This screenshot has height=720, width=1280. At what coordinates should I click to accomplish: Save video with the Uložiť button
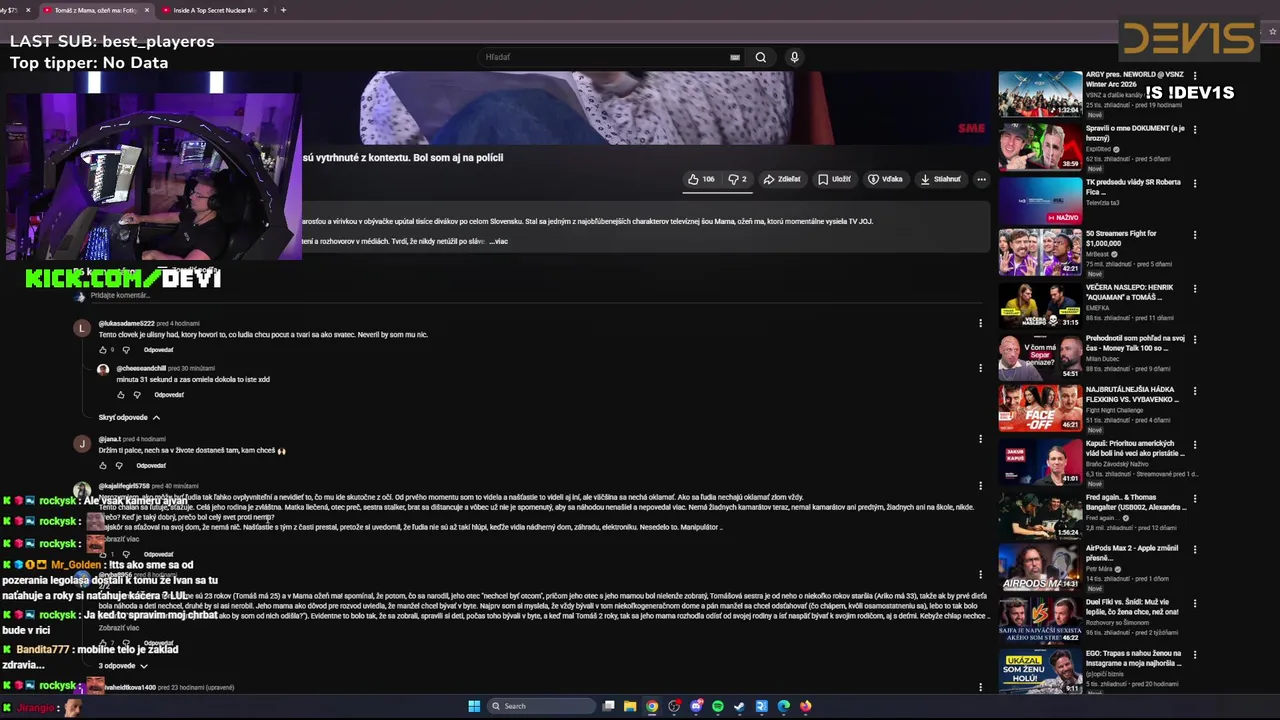pyautogui.click(x=834, y=179)
